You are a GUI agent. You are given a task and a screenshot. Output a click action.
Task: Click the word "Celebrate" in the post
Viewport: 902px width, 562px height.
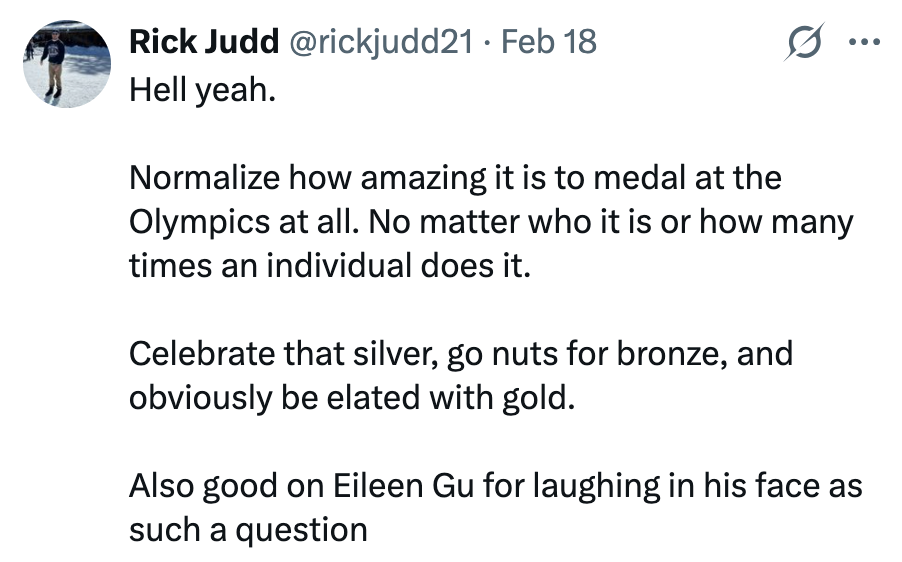(202, 353)
